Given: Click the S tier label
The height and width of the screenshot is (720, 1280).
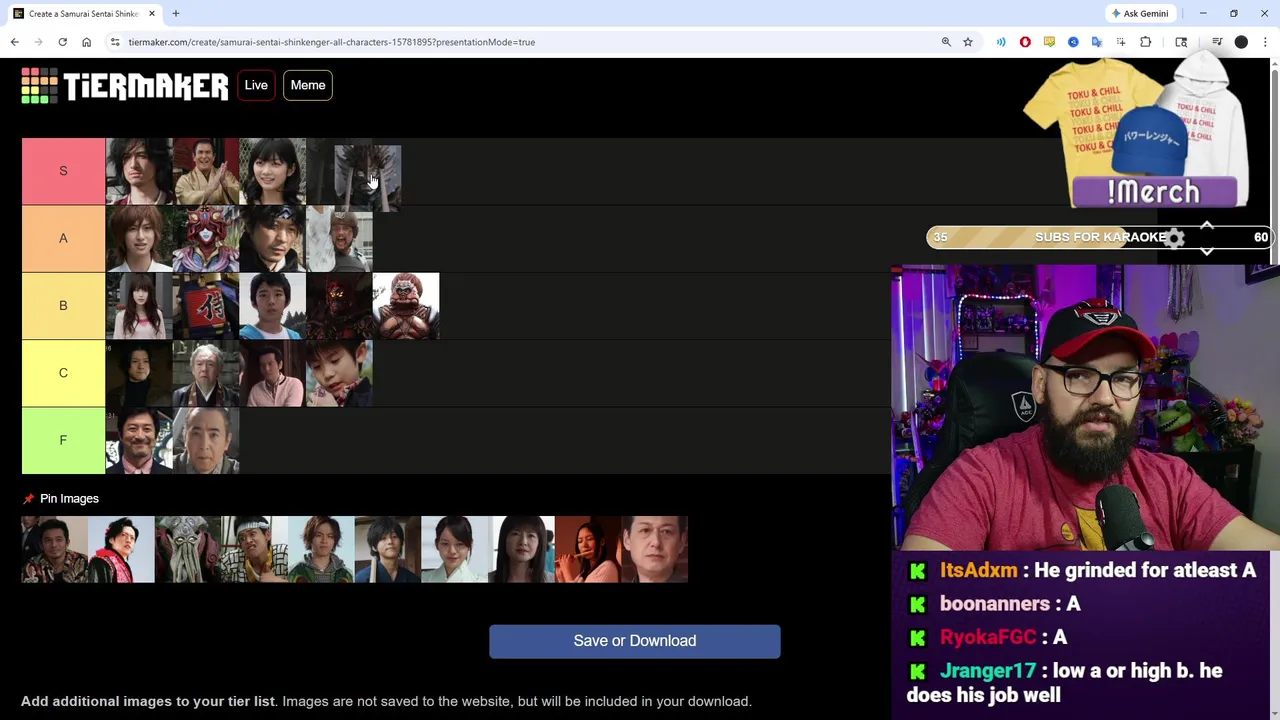Looking at the screenshot, I should tap(63, 171).
